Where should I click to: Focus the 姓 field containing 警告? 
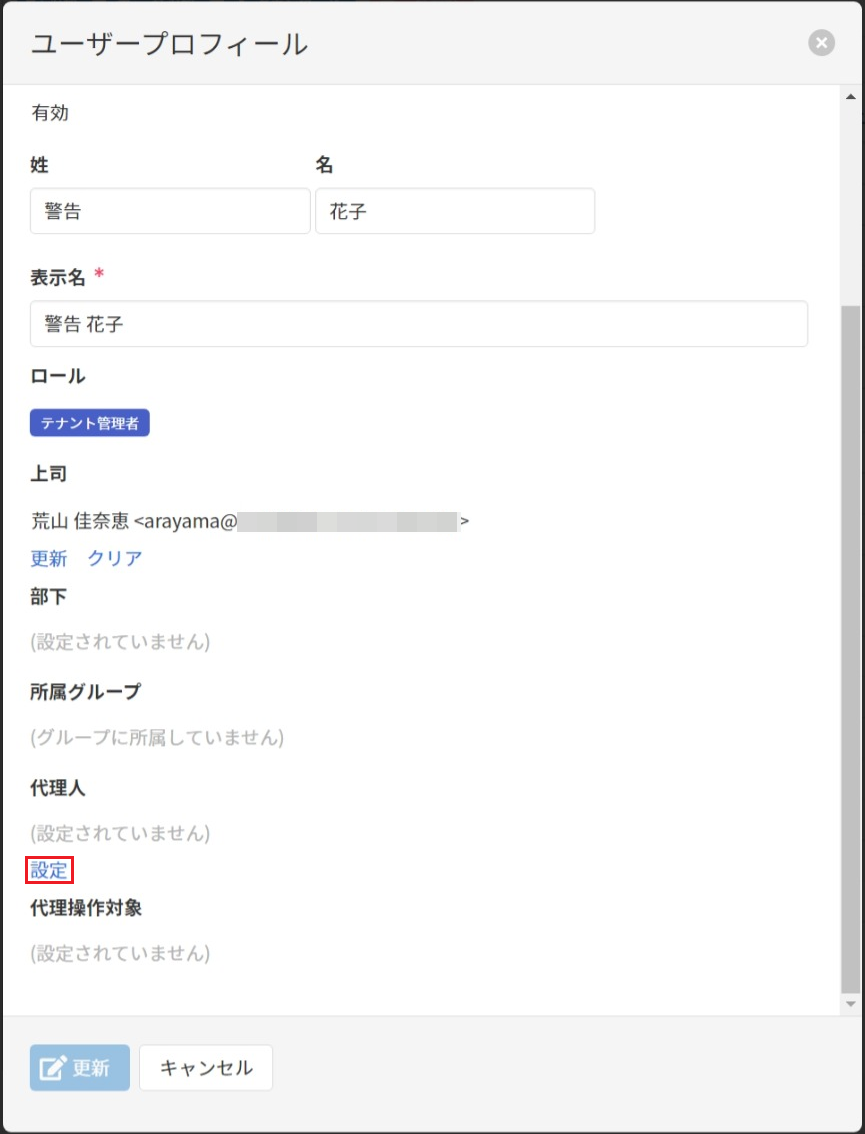[x=170, y=212]
